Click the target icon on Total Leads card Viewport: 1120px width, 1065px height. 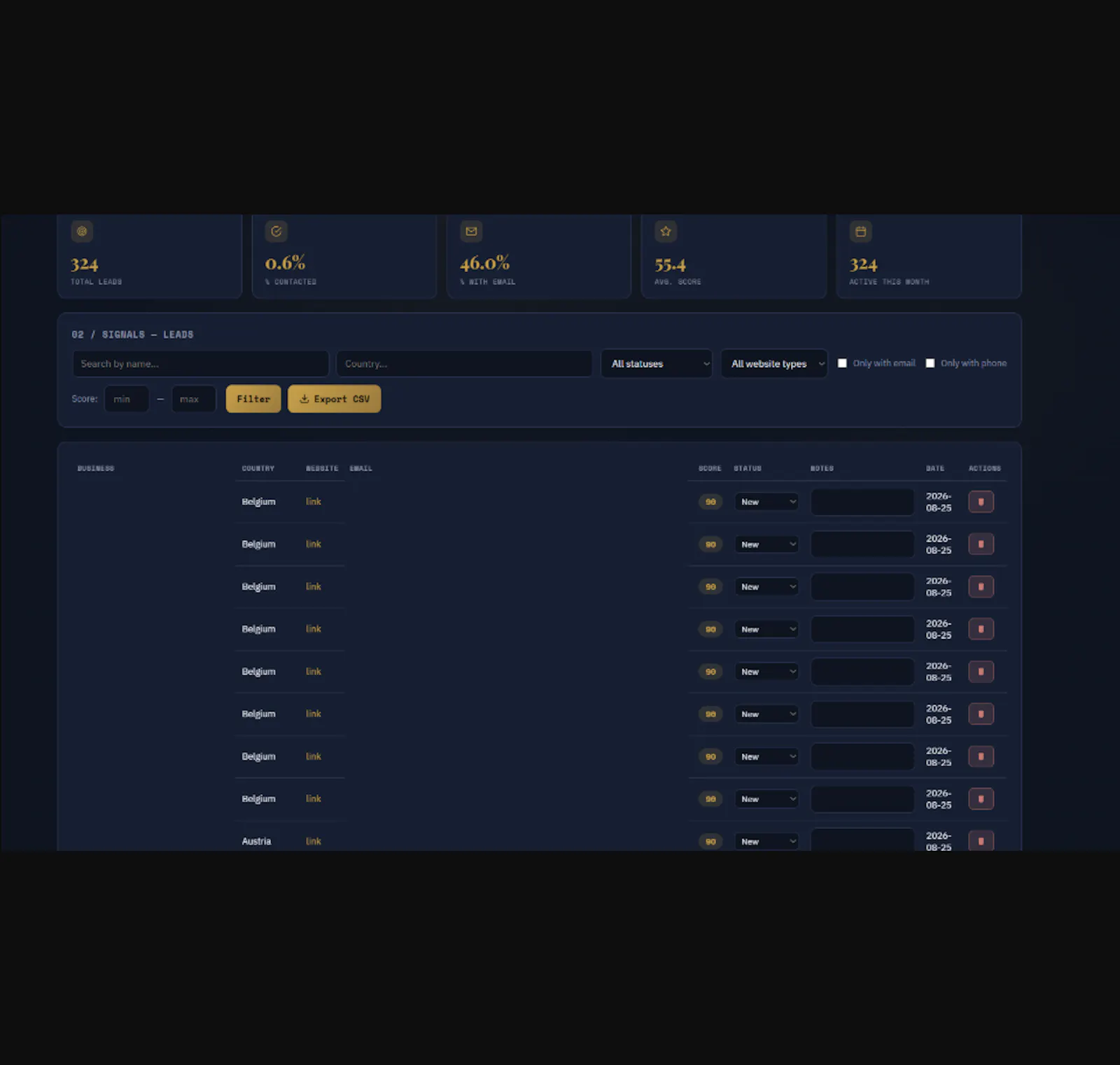[82, 231]
